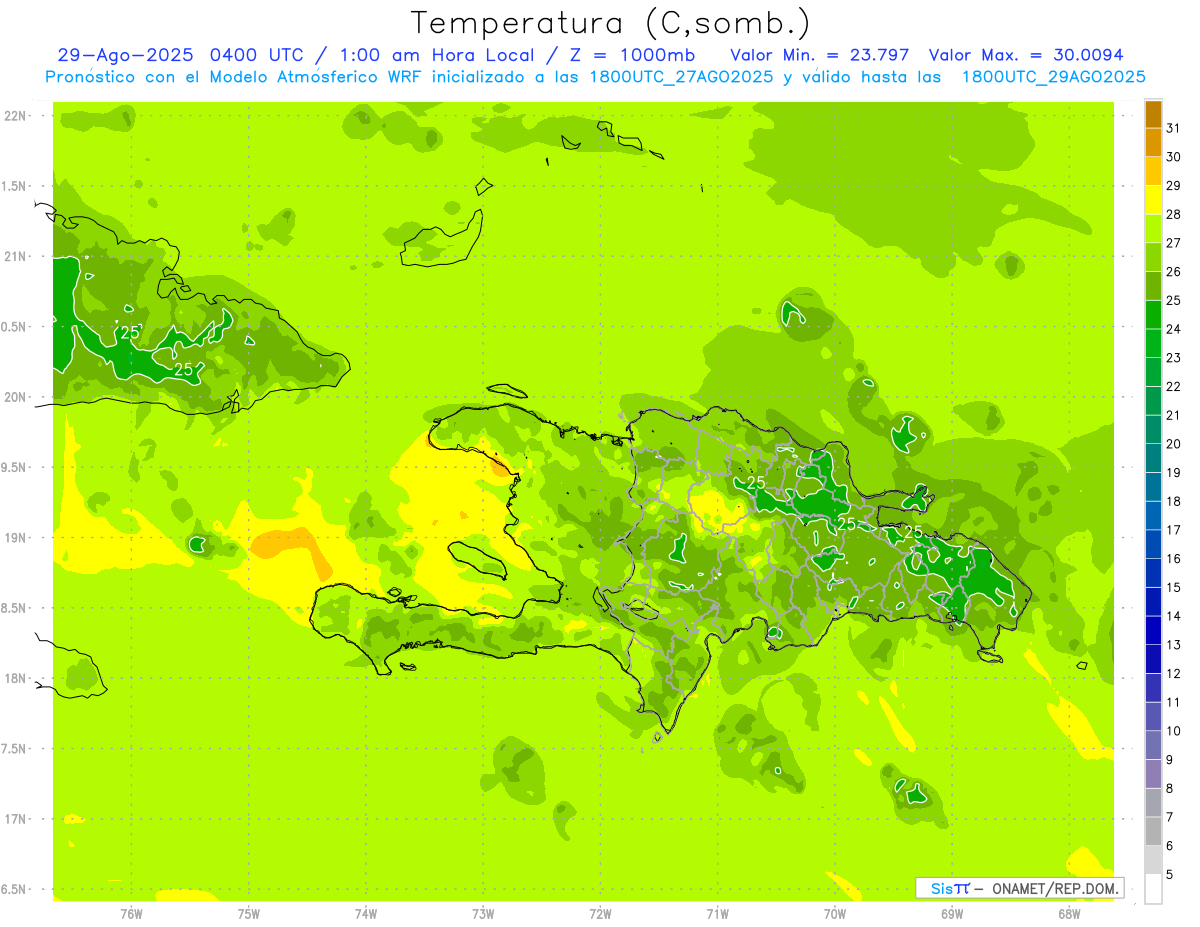This screenshot has width=1200, height=927.
Task: Click the 20N latitude axis label
Action: [14, 398]
